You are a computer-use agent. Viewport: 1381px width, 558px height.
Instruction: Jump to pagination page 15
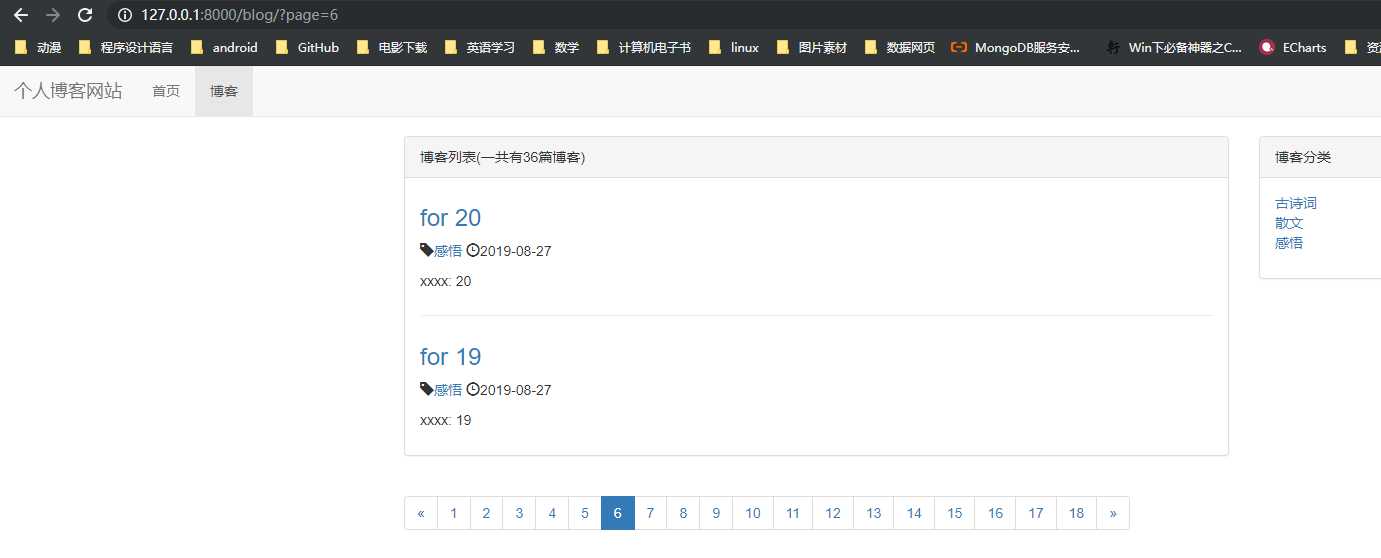pyautogui.click(x=955, y=513)
